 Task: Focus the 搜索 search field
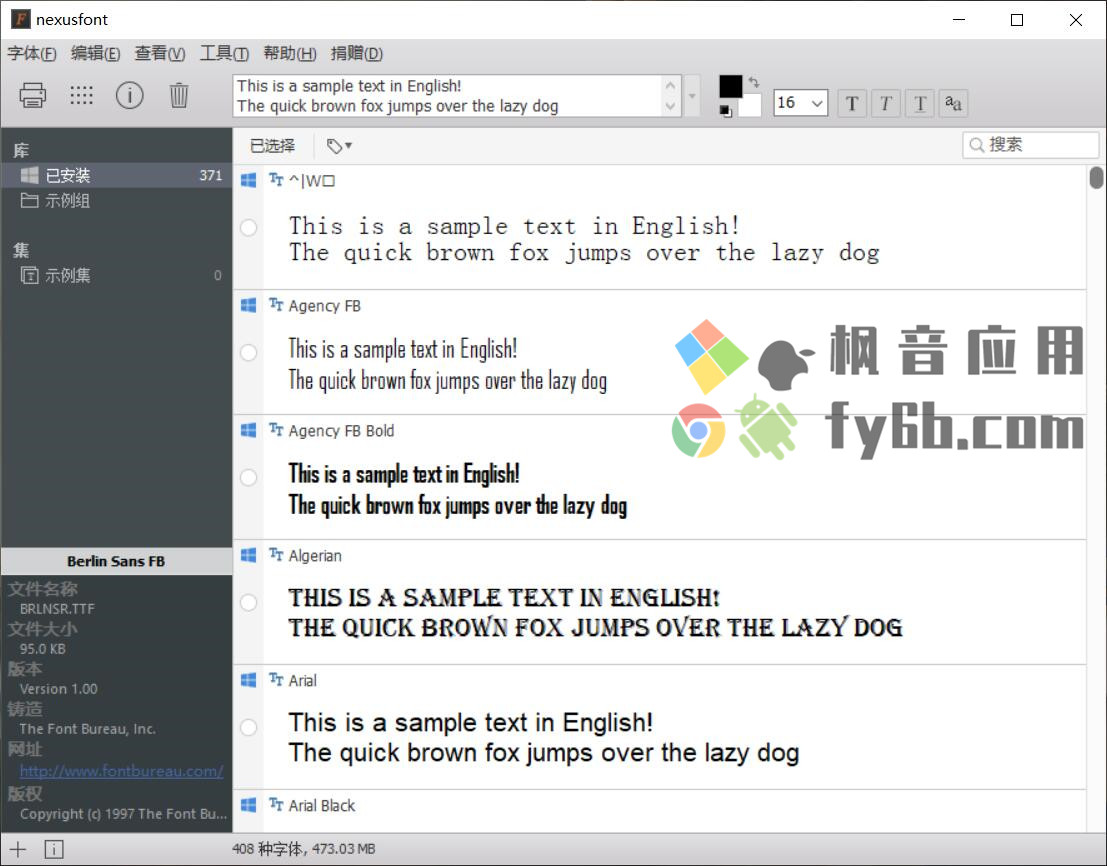click(1030, 145)
